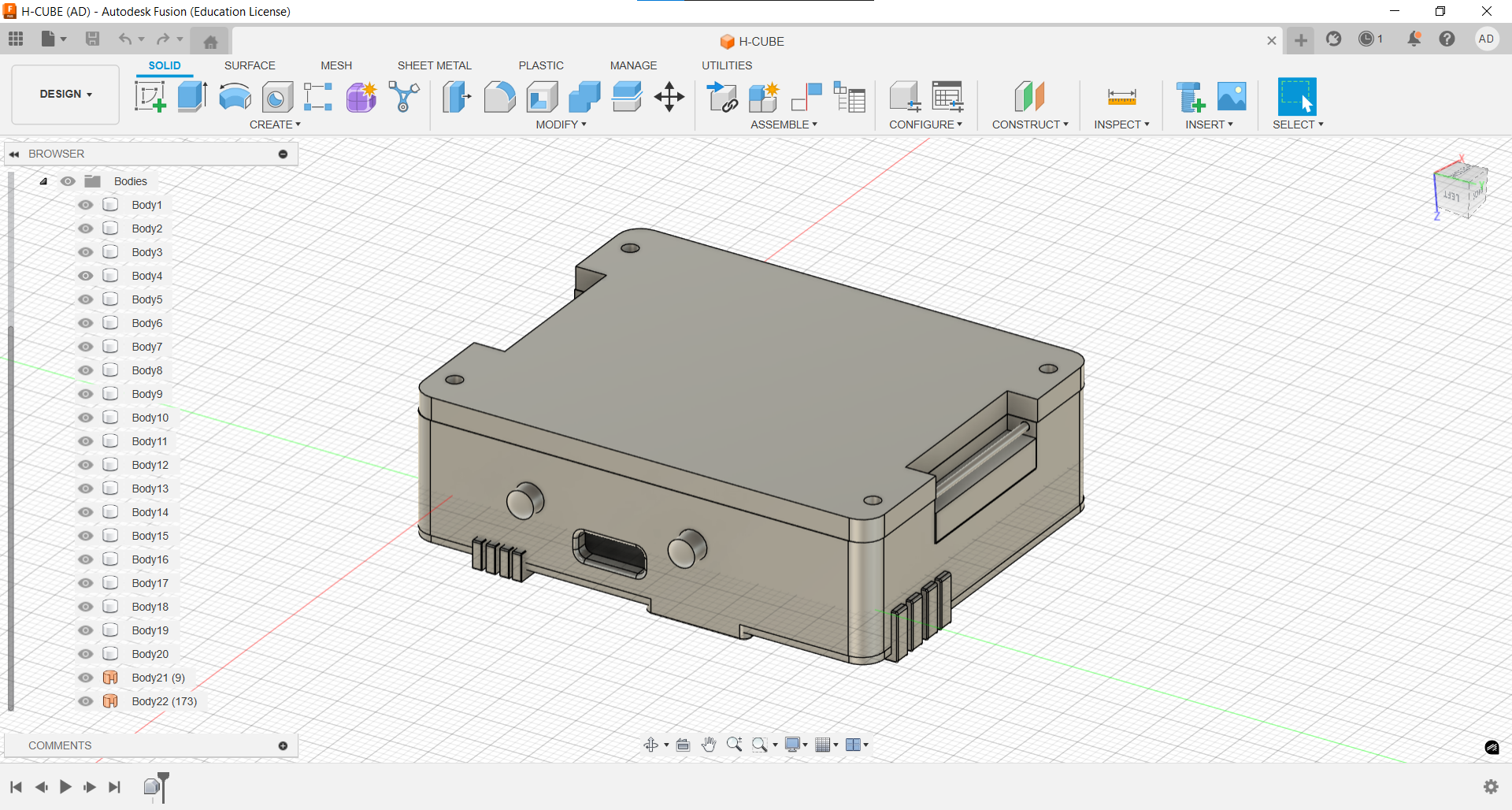Select the Rectangular Pattern tool
Screen dimensions: 1512x810
coord(318,97)
